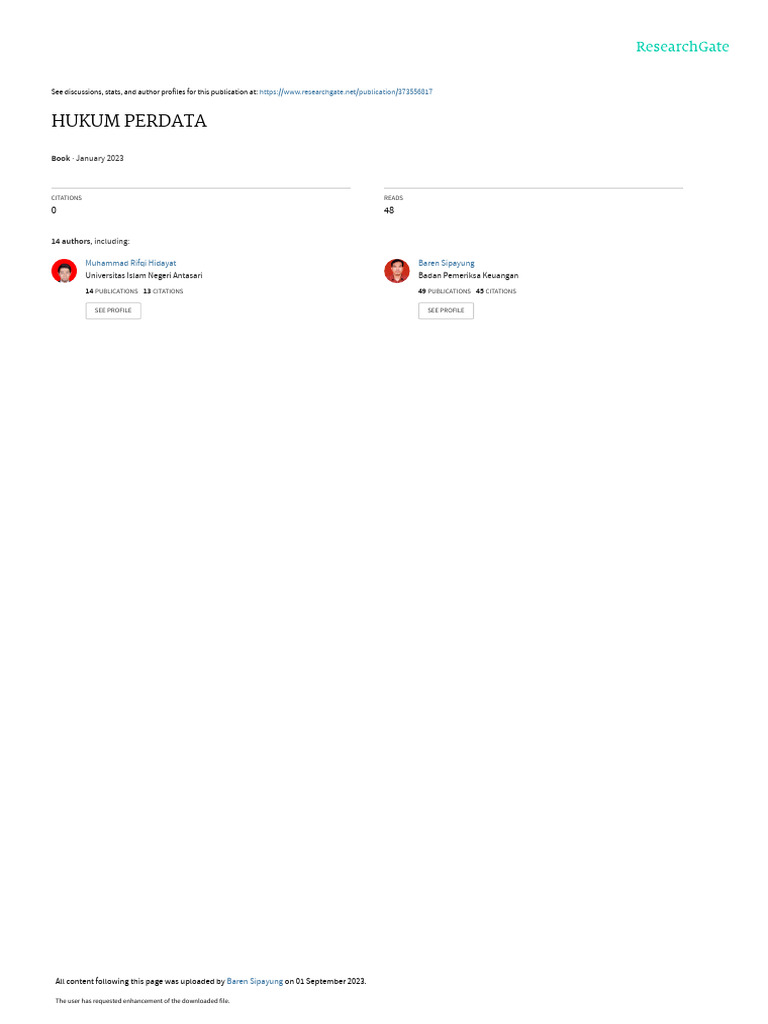The width and height of the screenshot is (768, 1024).
Task: Click the Citations count label
Action: coord(67,198)
